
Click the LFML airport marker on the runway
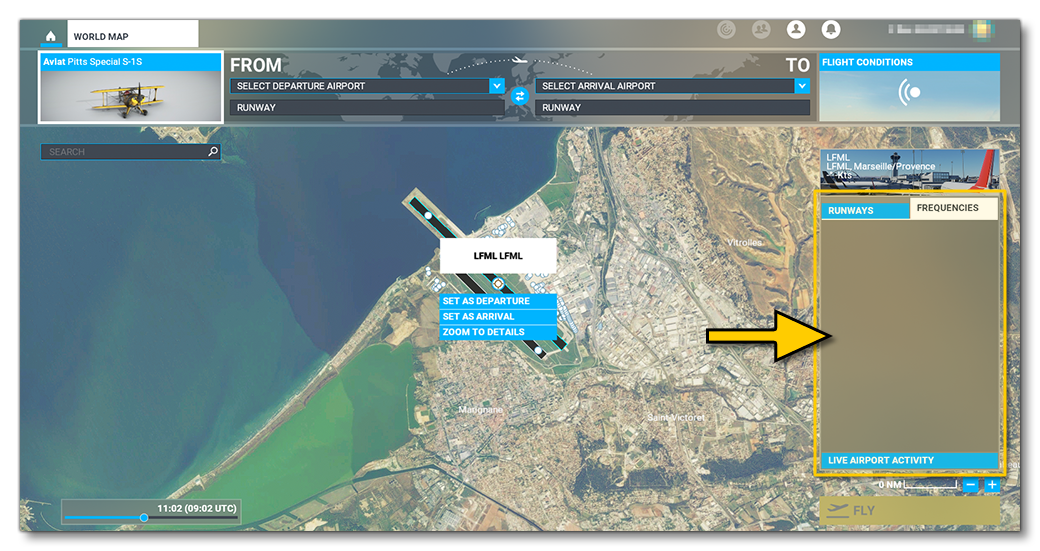(498, 284)
